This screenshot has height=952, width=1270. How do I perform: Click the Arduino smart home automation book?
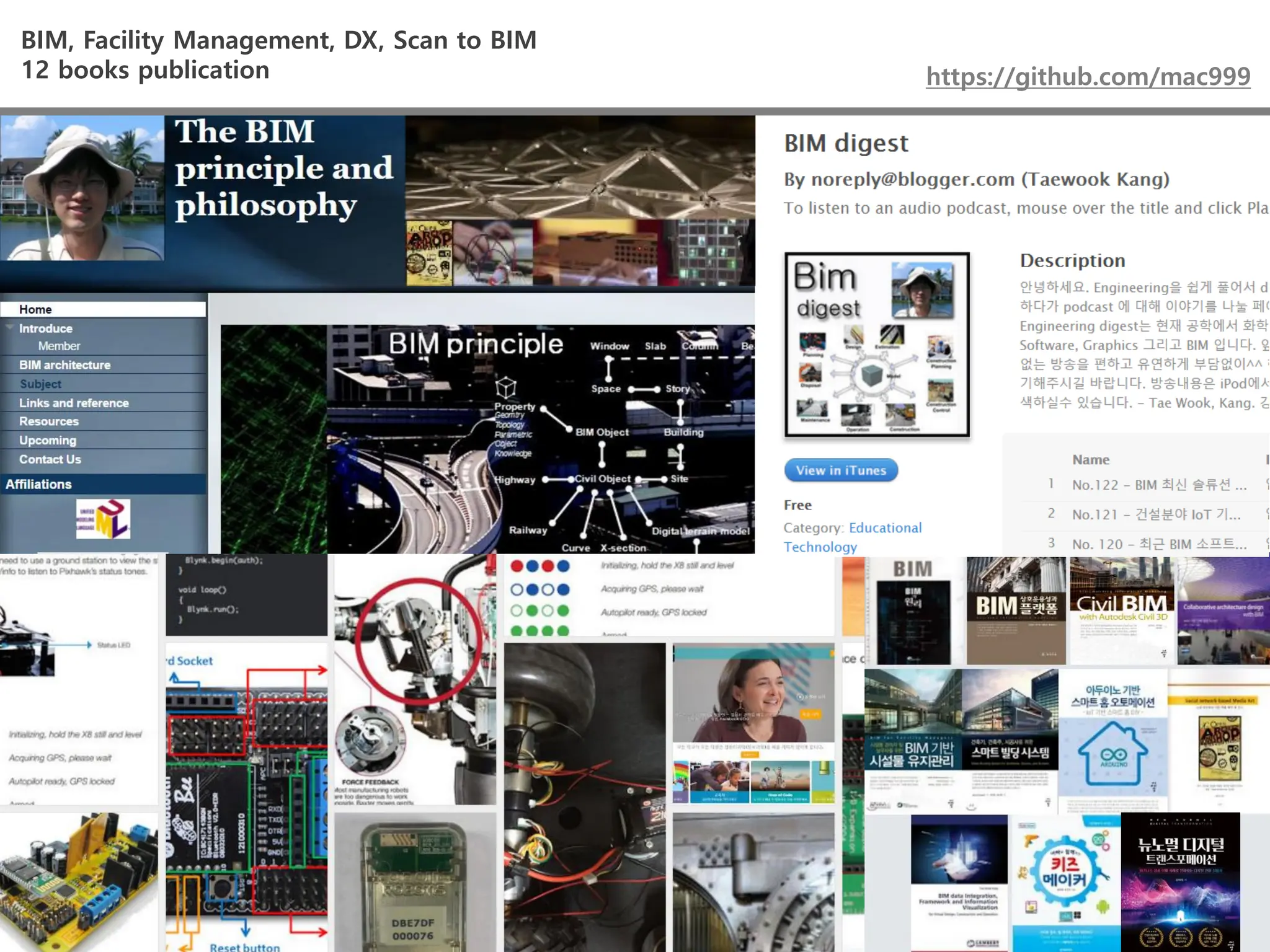tap(1114, 741)
